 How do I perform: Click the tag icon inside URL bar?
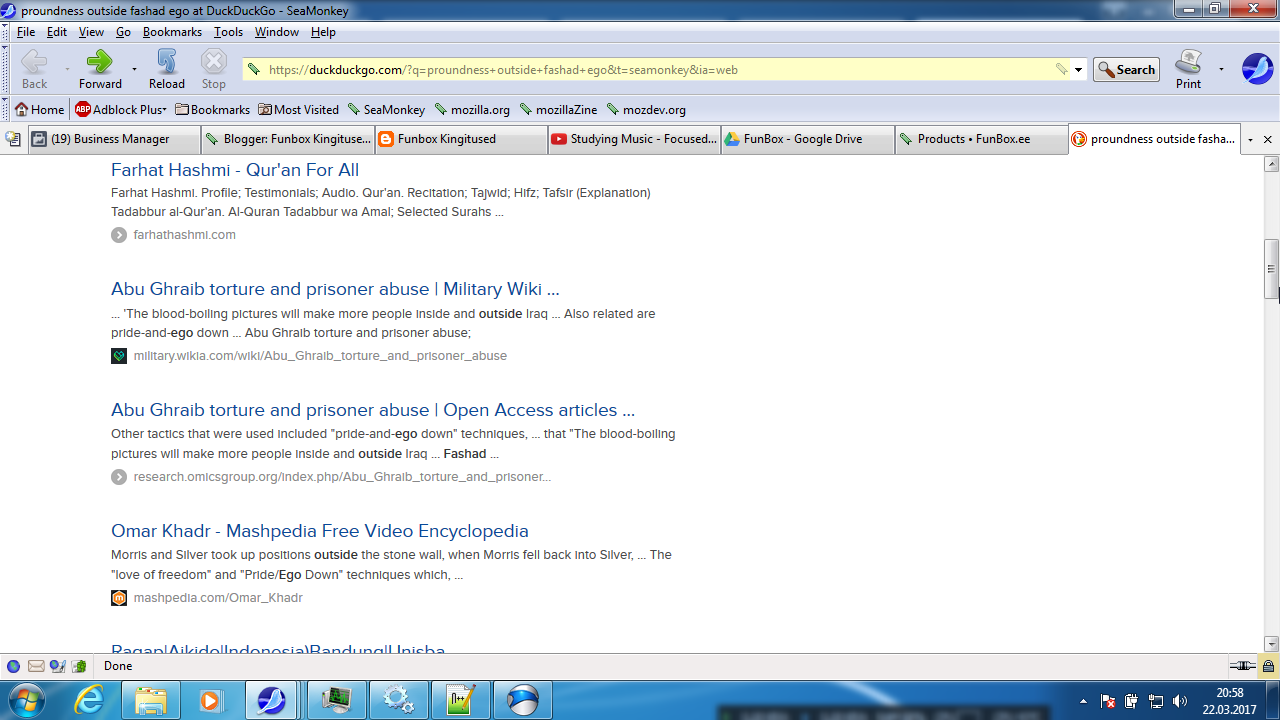[x=1061, y=70]
